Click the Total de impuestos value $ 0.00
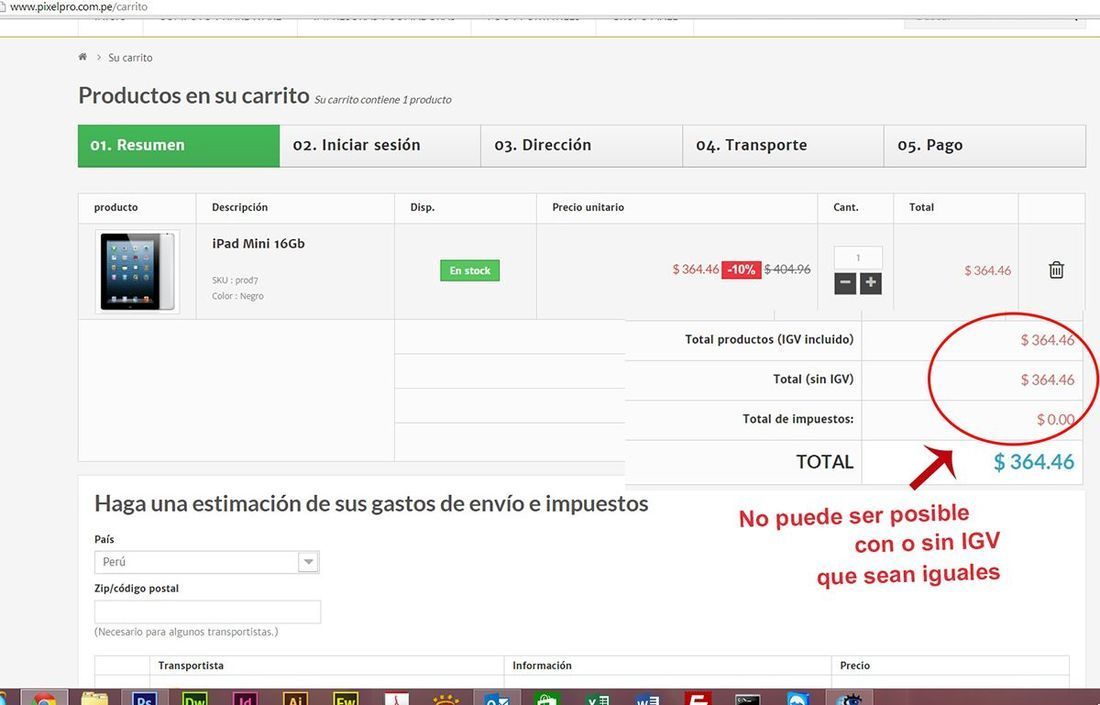This screenshot has width=1100, height=705. (1055, 419)
